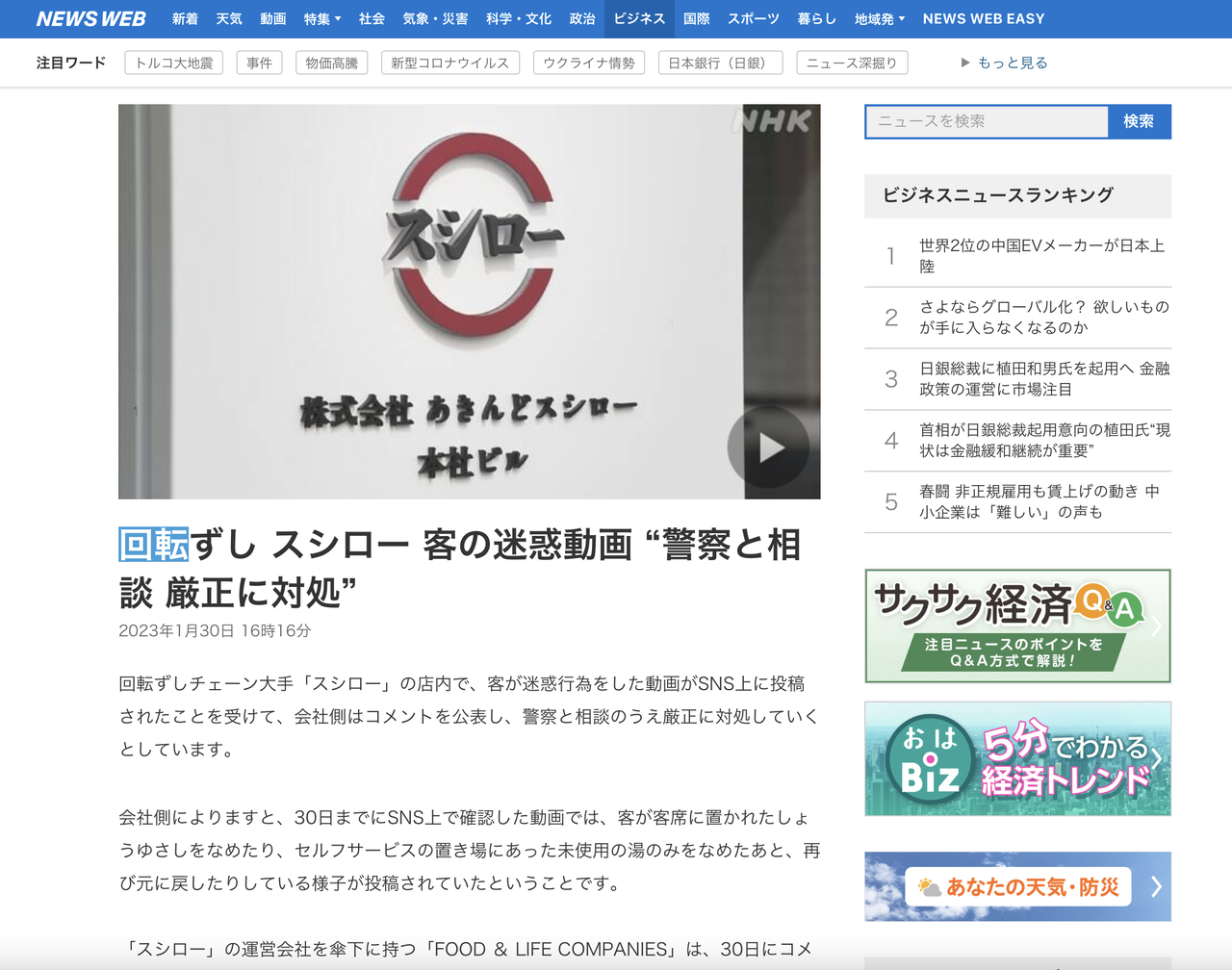Open the おはBiz 経済トレンド banner

point(1018,758)
